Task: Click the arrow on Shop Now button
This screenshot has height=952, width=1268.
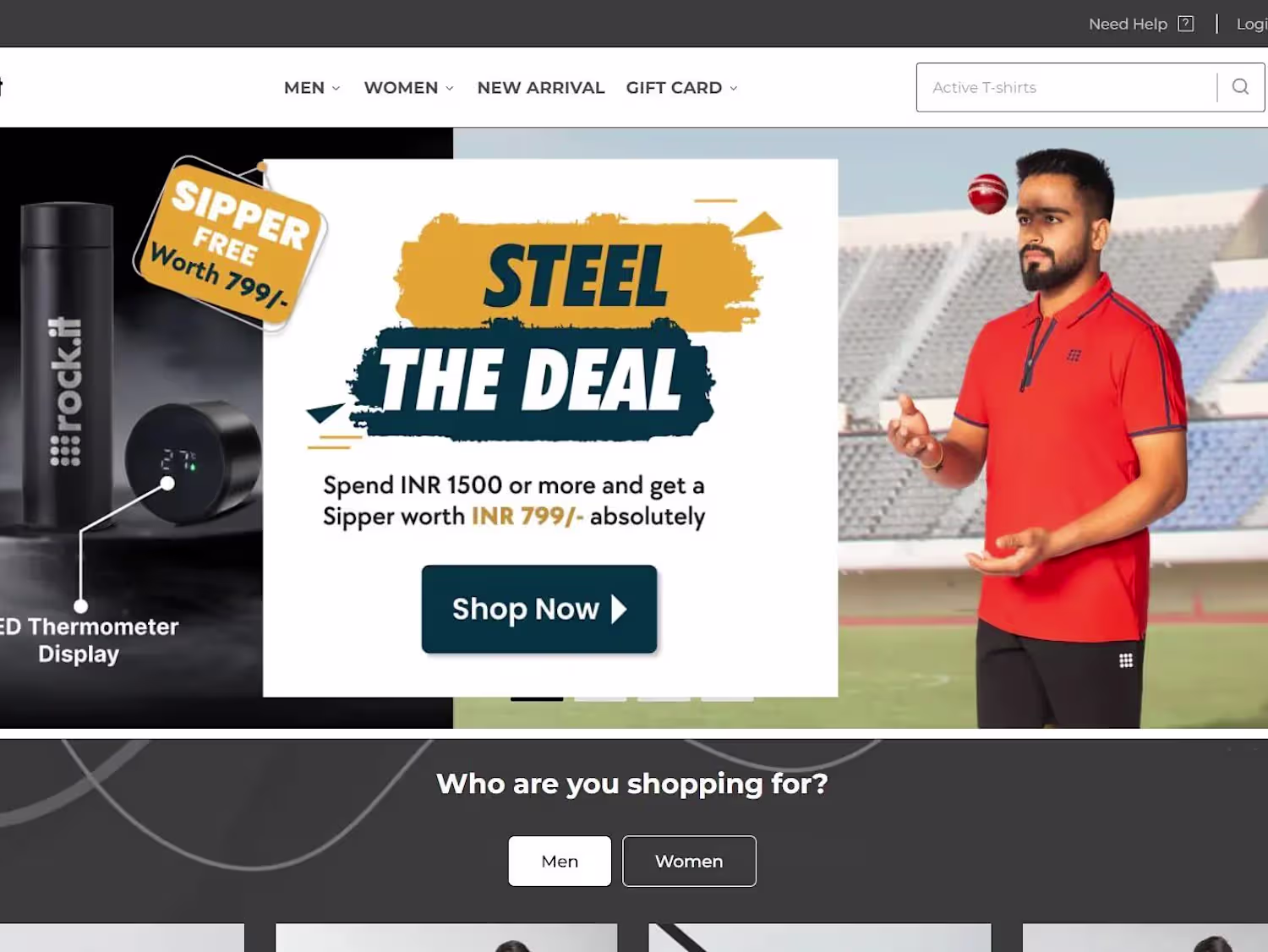Action: coord(619,609)
